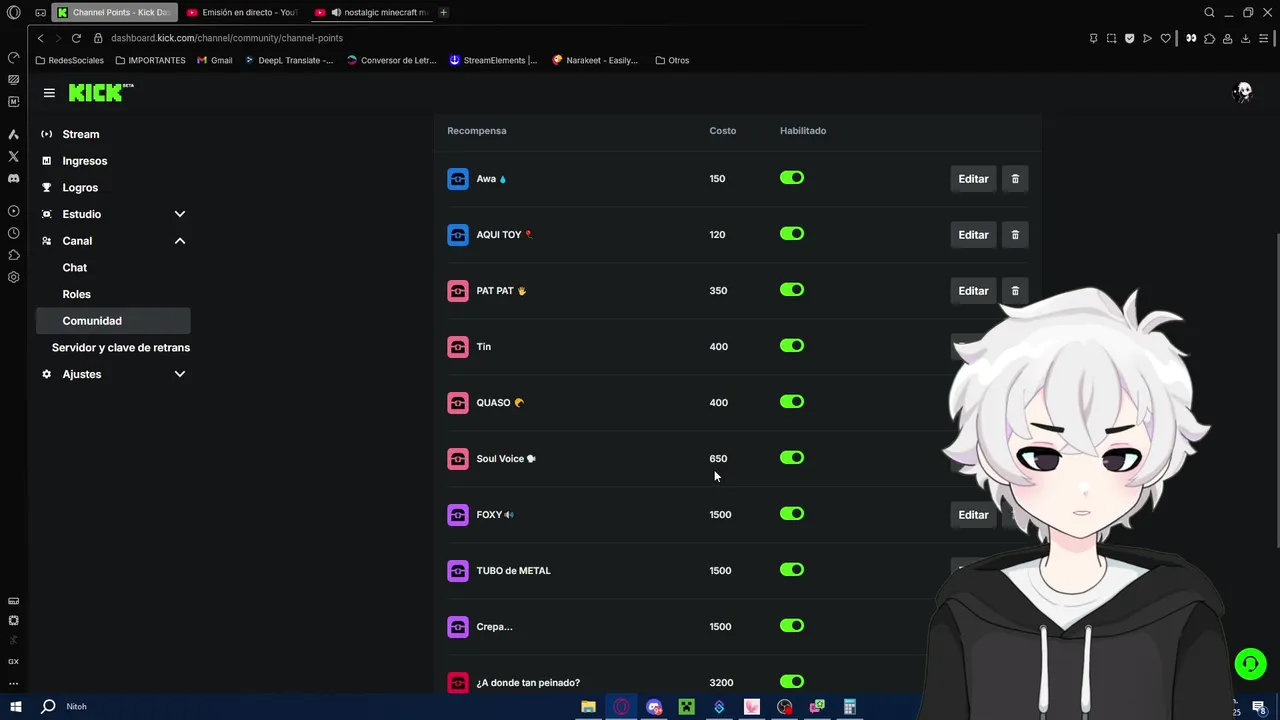Open the Kick hamburger menu
Screen dimensions: 1280x720
coord(49,93)
